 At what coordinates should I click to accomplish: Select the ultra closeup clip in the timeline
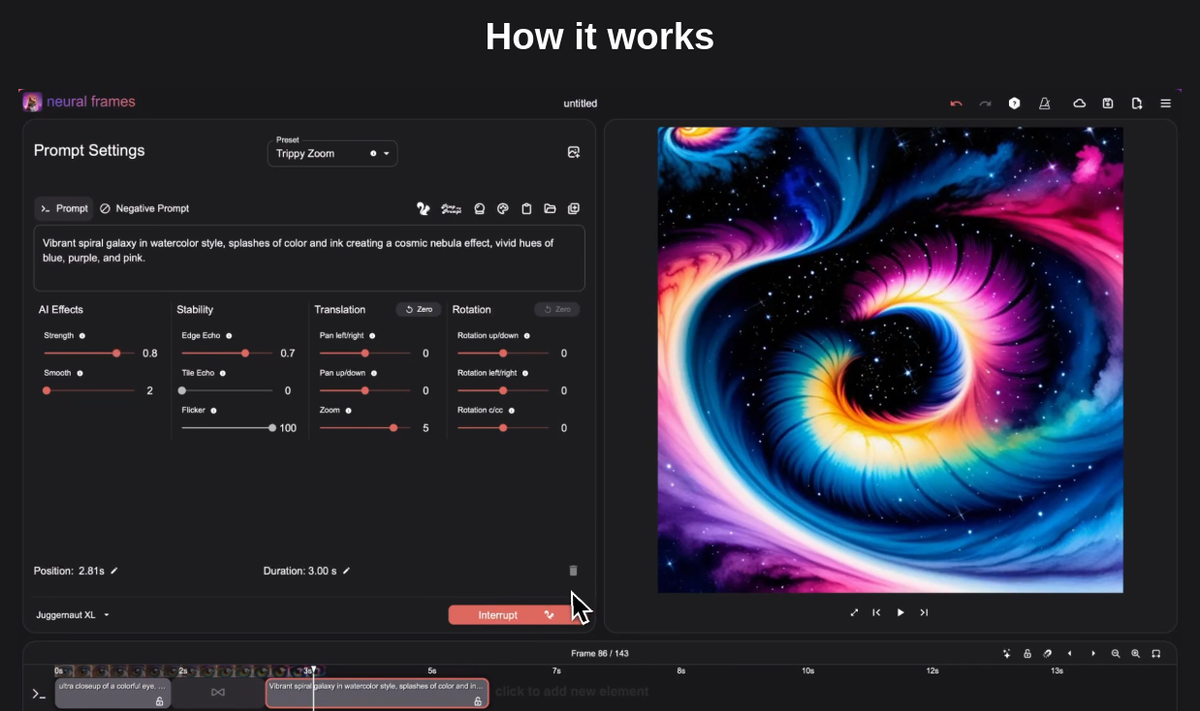pos(113,692)
